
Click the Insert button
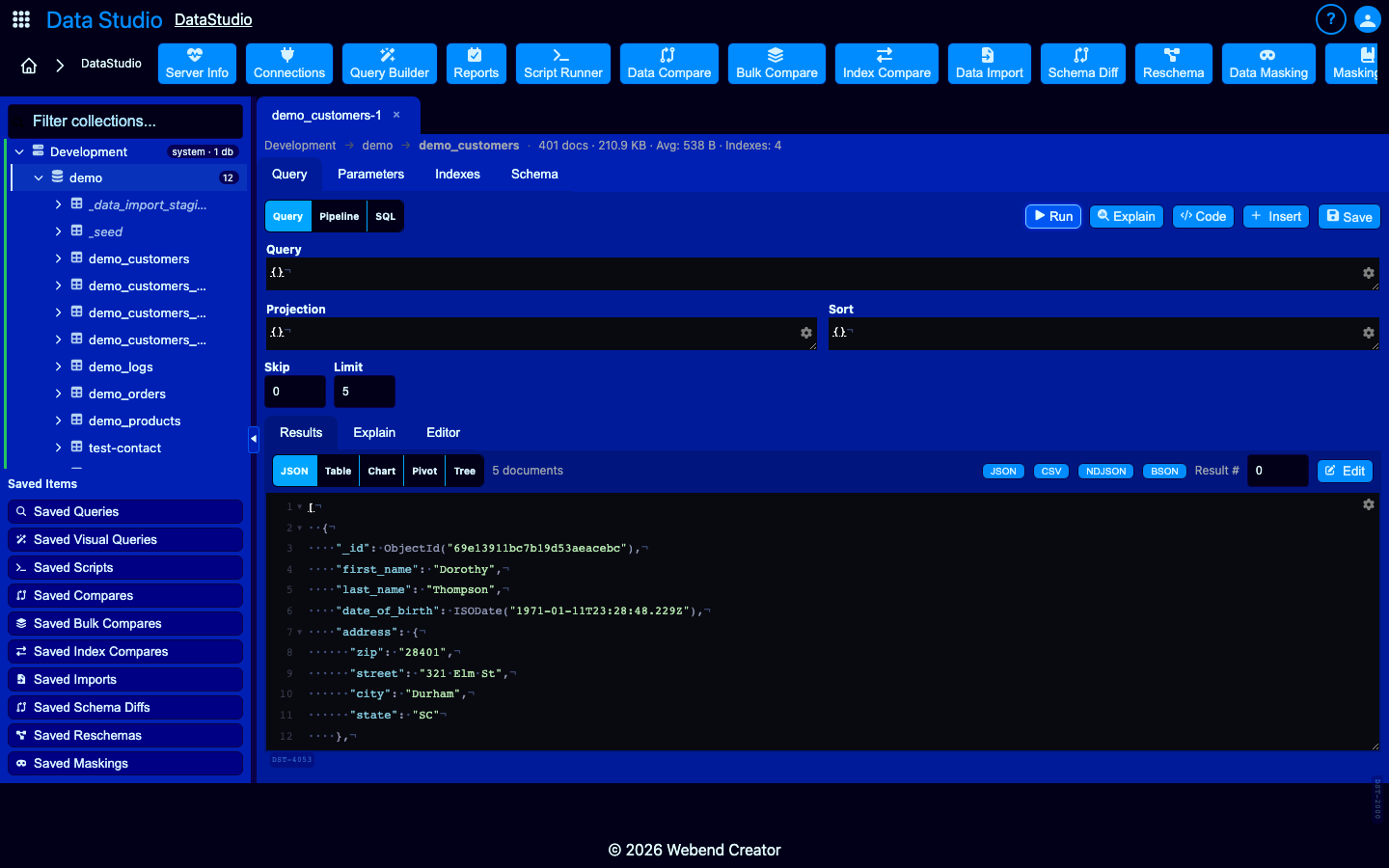(x=1276, y=216)
